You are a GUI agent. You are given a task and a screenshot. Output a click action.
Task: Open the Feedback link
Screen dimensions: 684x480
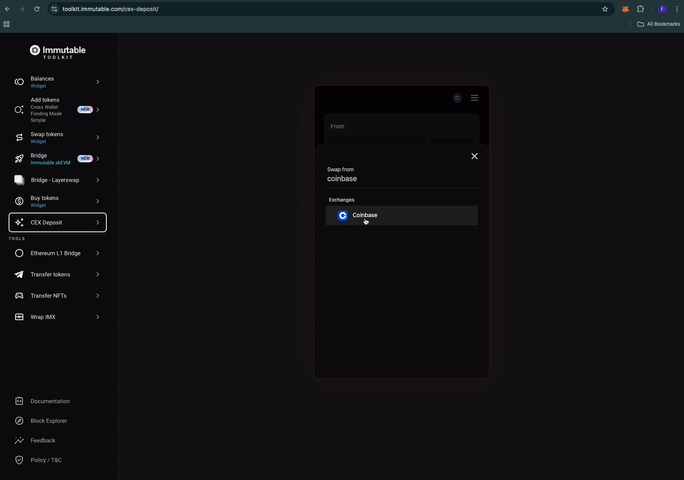click(43, 440)
